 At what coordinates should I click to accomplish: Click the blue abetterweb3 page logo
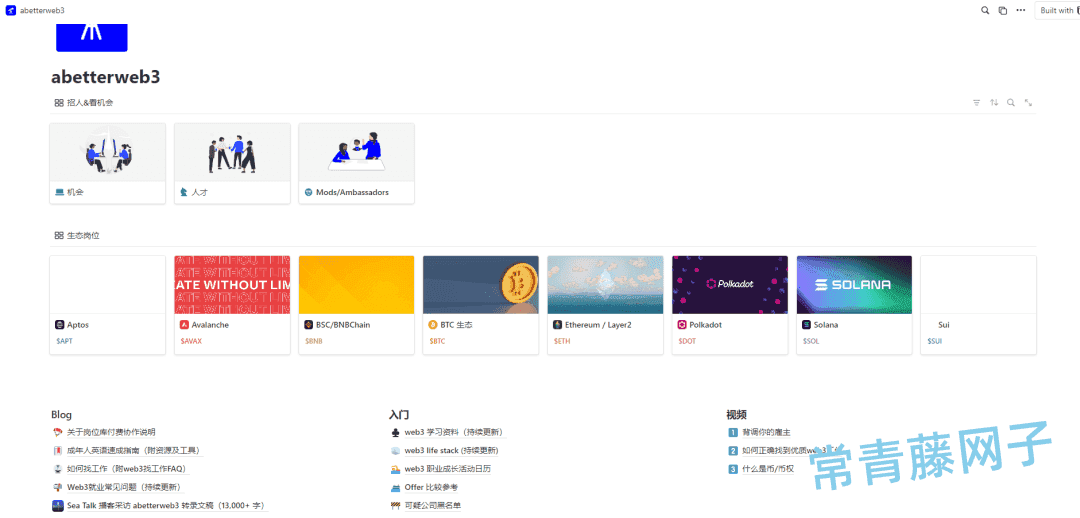click(x=92, y=37)
